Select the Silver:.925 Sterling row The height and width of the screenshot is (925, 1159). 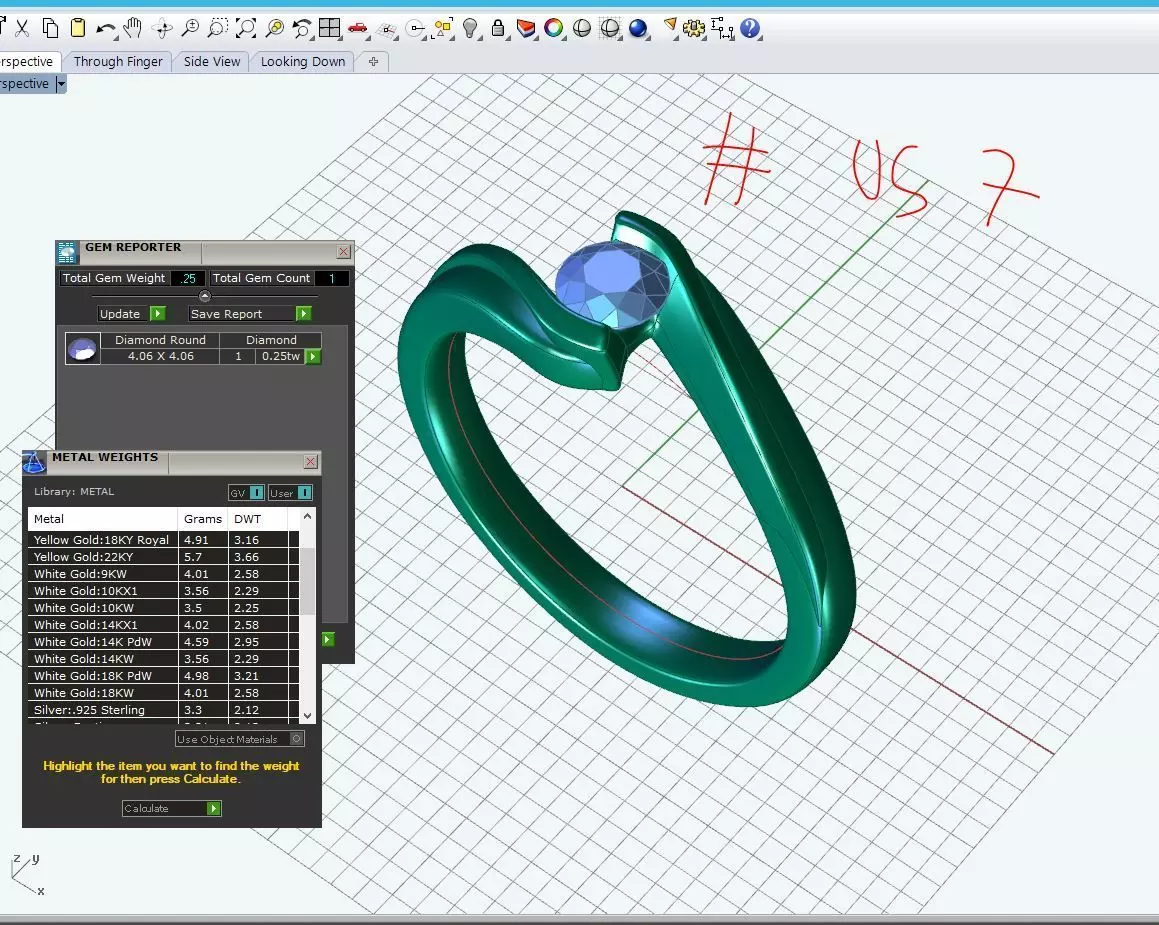tap(163, 710)
